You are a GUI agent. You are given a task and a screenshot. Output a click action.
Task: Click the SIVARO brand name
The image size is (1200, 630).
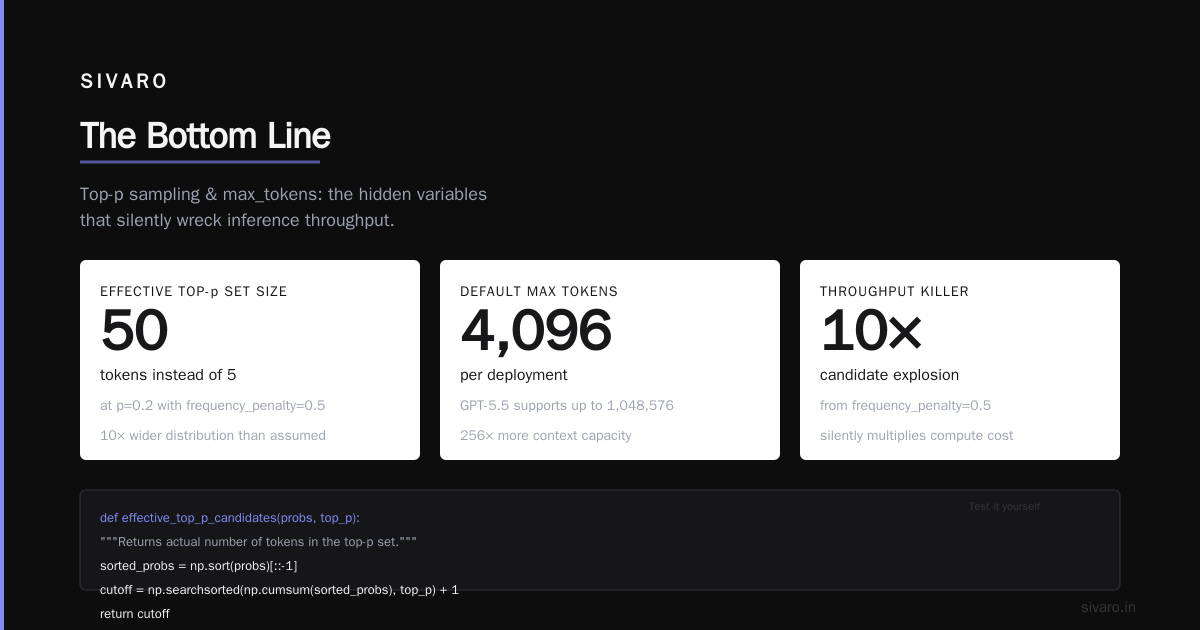coord(124,82)
